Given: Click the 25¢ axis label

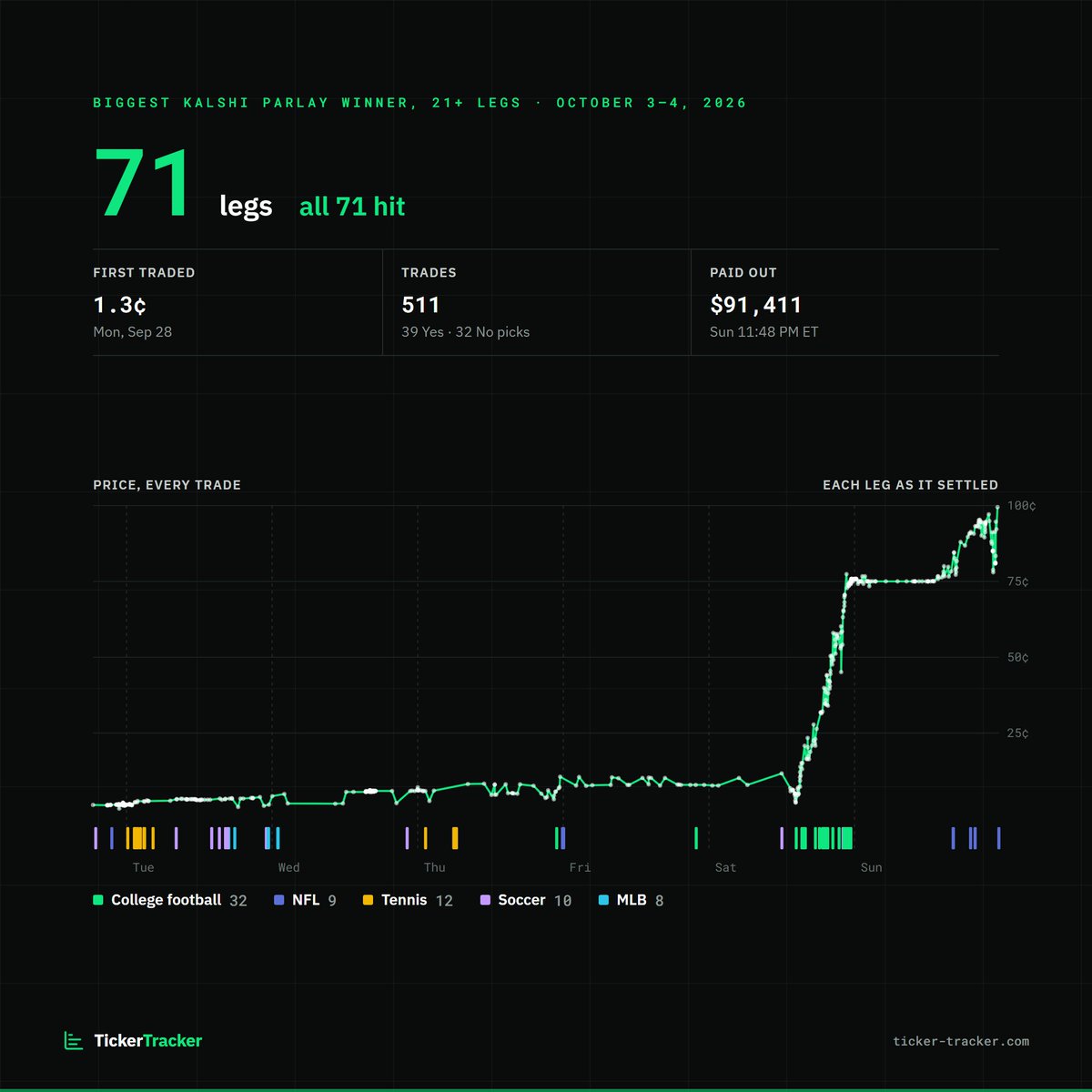Looking at the screenshot, I should pyautogui.click(x=1017, y=733).
